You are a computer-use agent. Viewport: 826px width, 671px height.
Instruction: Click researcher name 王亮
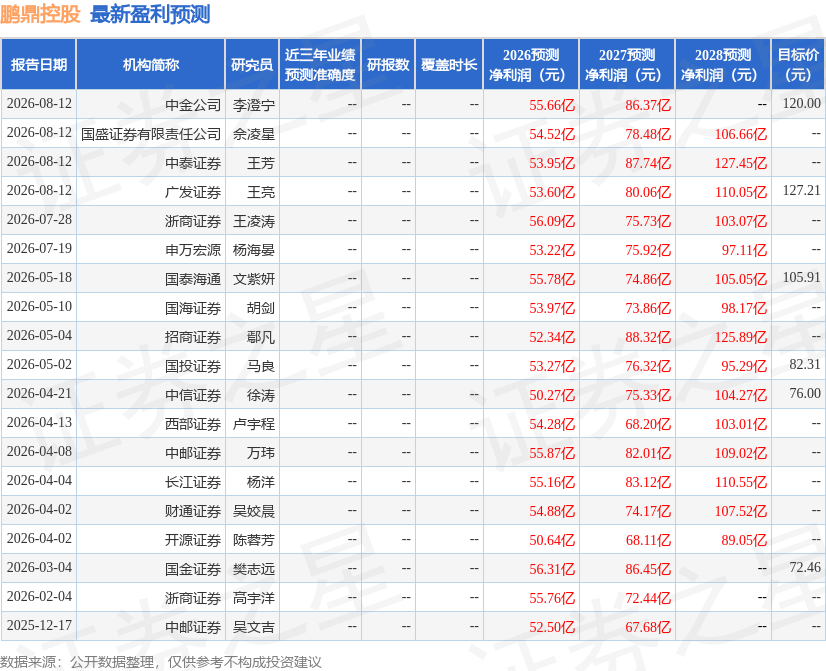pyautogui.click(x=261, y=192)
